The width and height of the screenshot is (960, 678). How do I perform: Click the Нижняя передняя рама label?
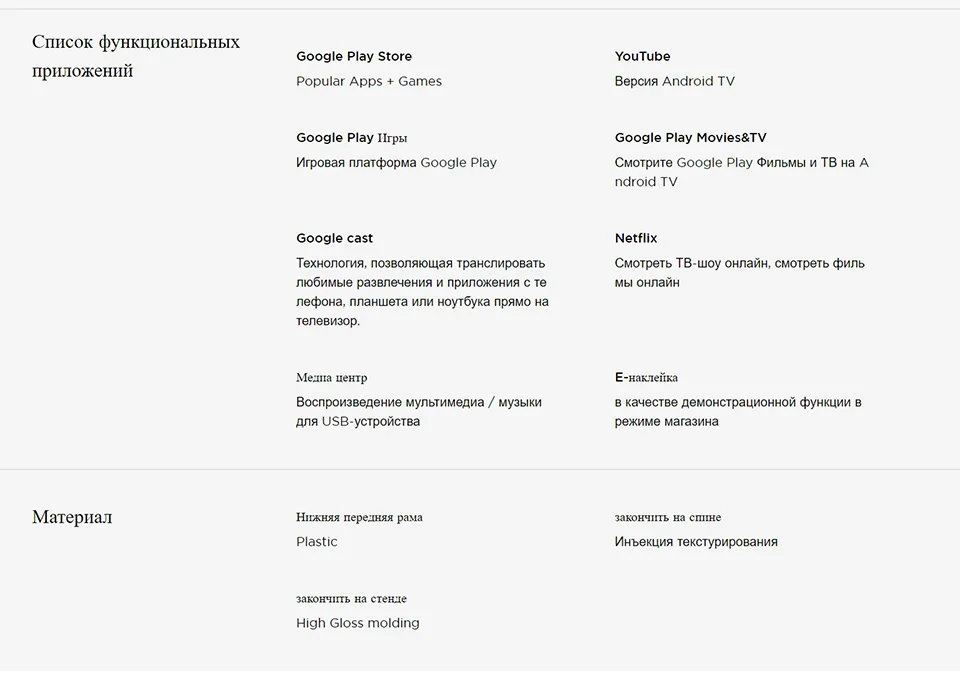[359, 518]
